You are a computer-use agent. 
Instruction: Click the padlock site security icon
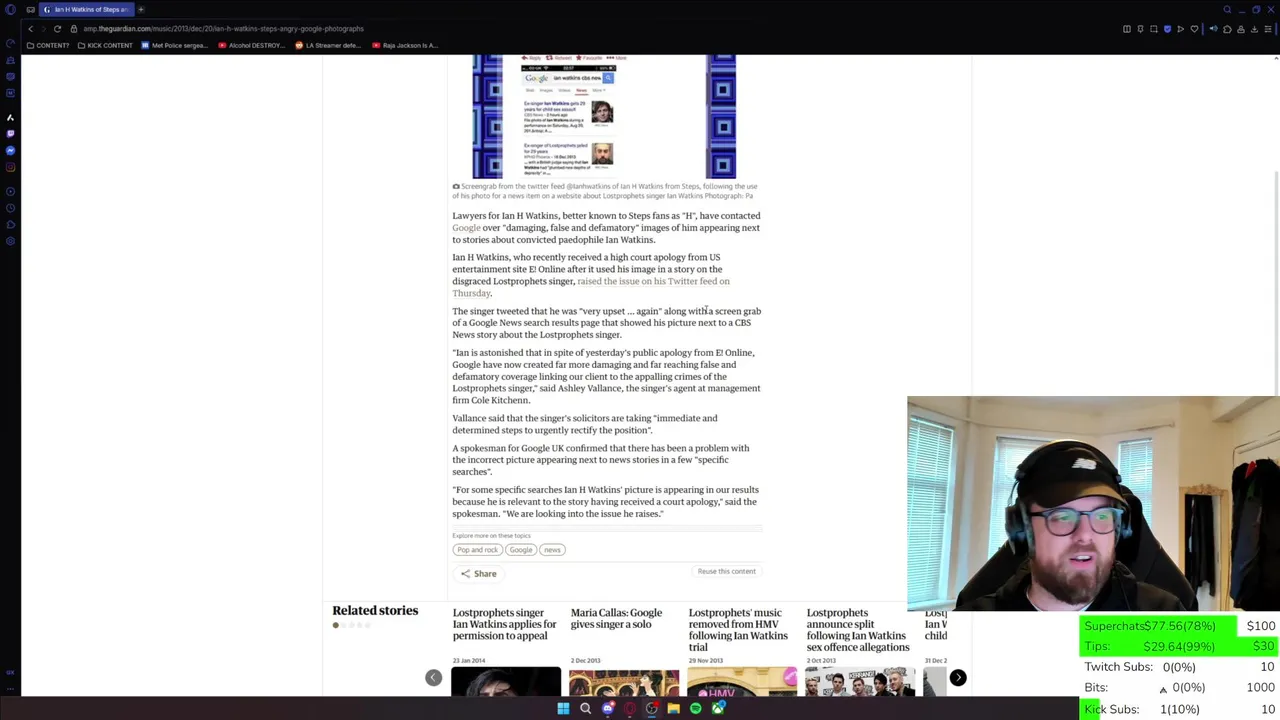(x=74, y=29)
